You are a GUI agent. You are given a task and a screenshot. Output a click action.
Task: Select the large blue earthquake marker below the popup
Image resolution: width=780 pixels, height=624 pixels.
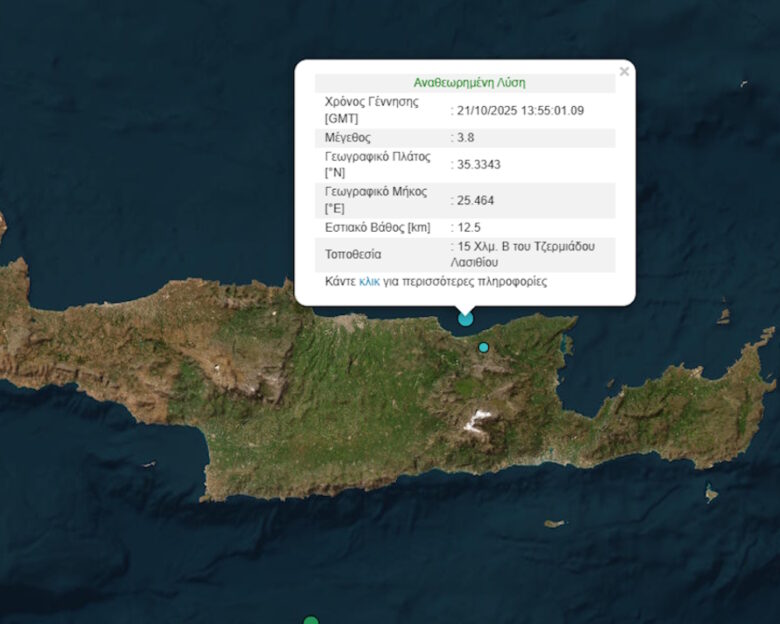(466, 318)
